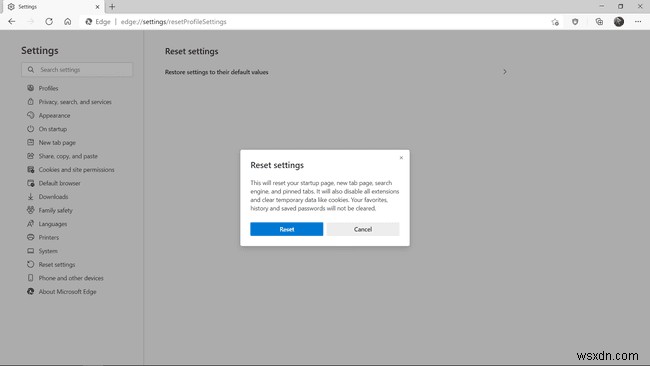Open the Collections icon

(x=599, y=22)
